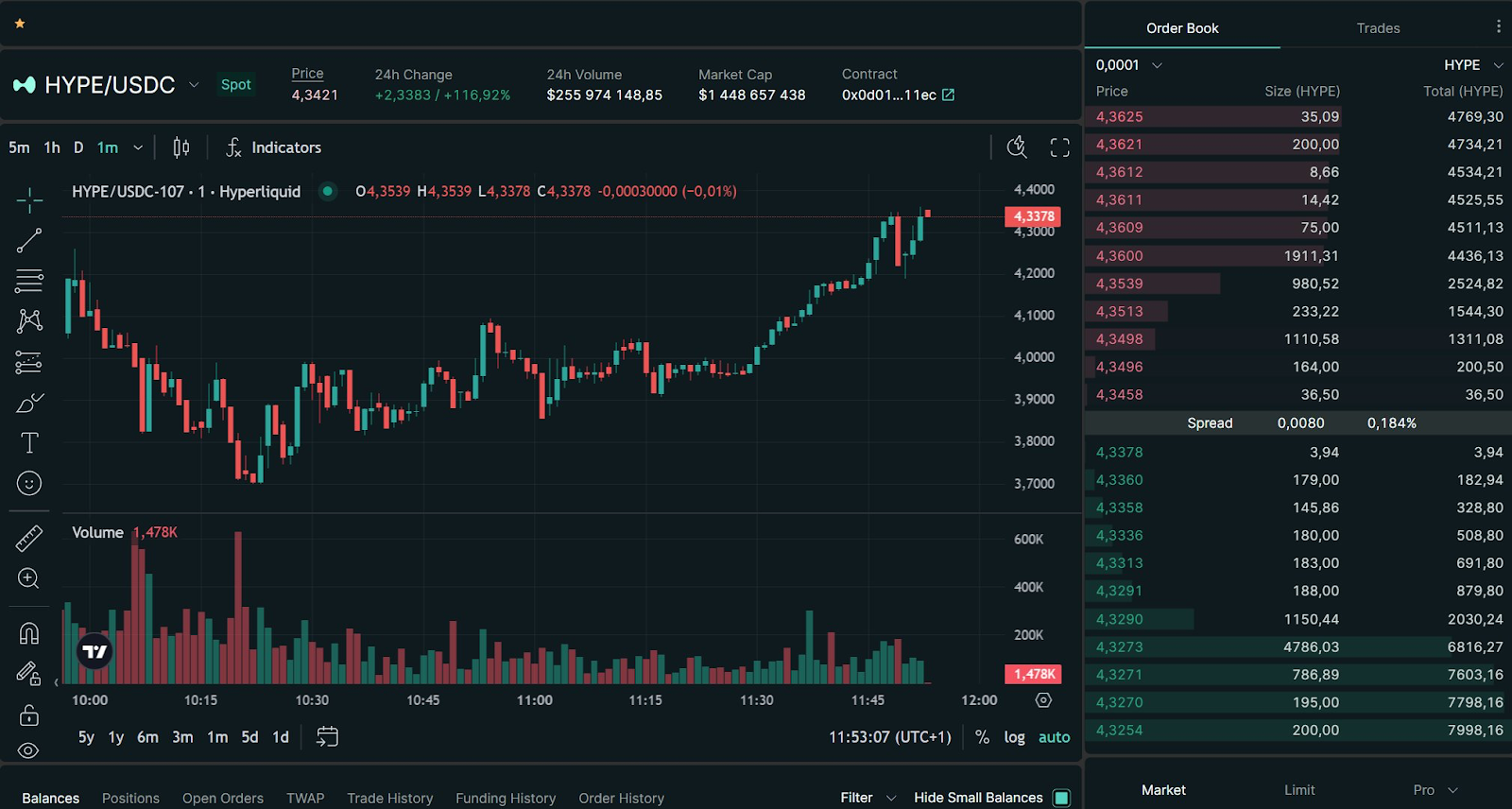
Task: Click the 1,478K volume axis label
Action: (1033, 674)
